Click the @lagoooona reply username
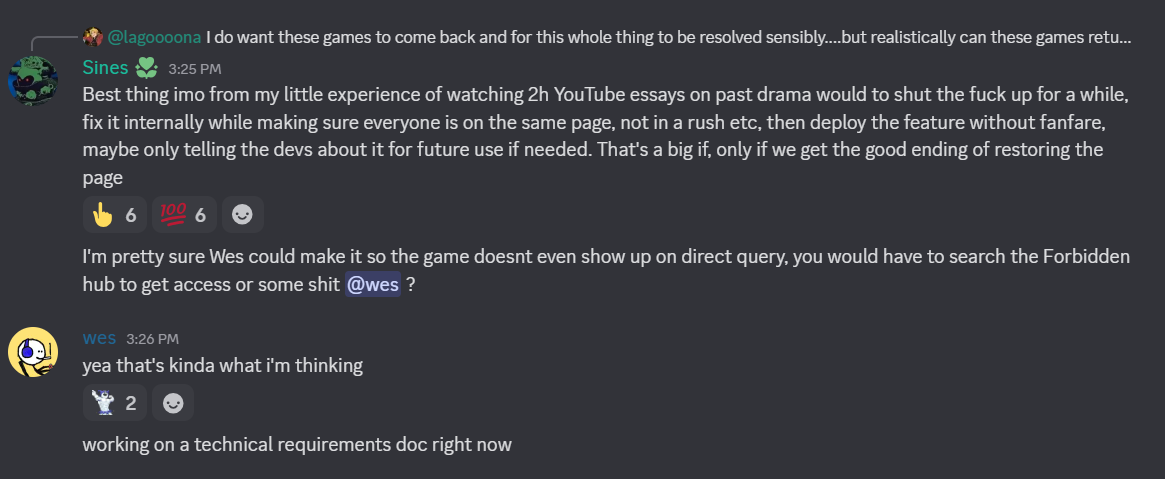Viewport: 1165px width, 479px height. coord(155,36)
